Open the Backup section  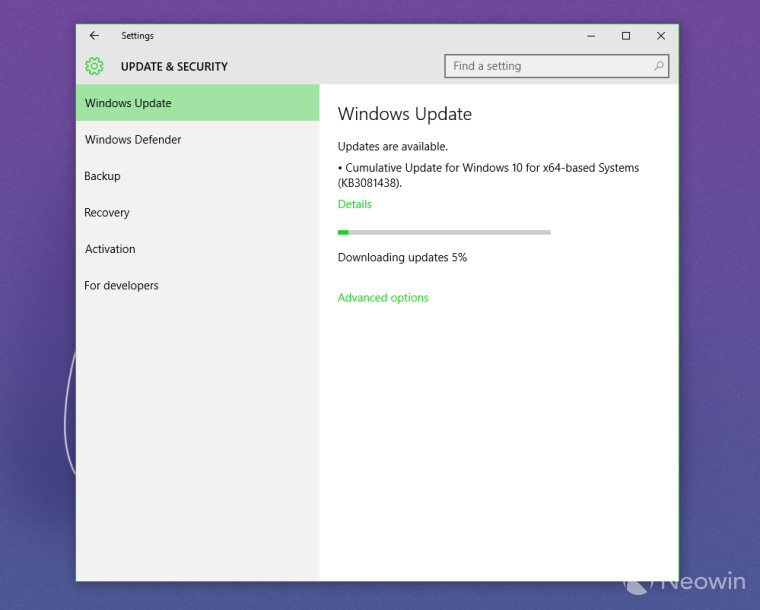pos(198,176)
